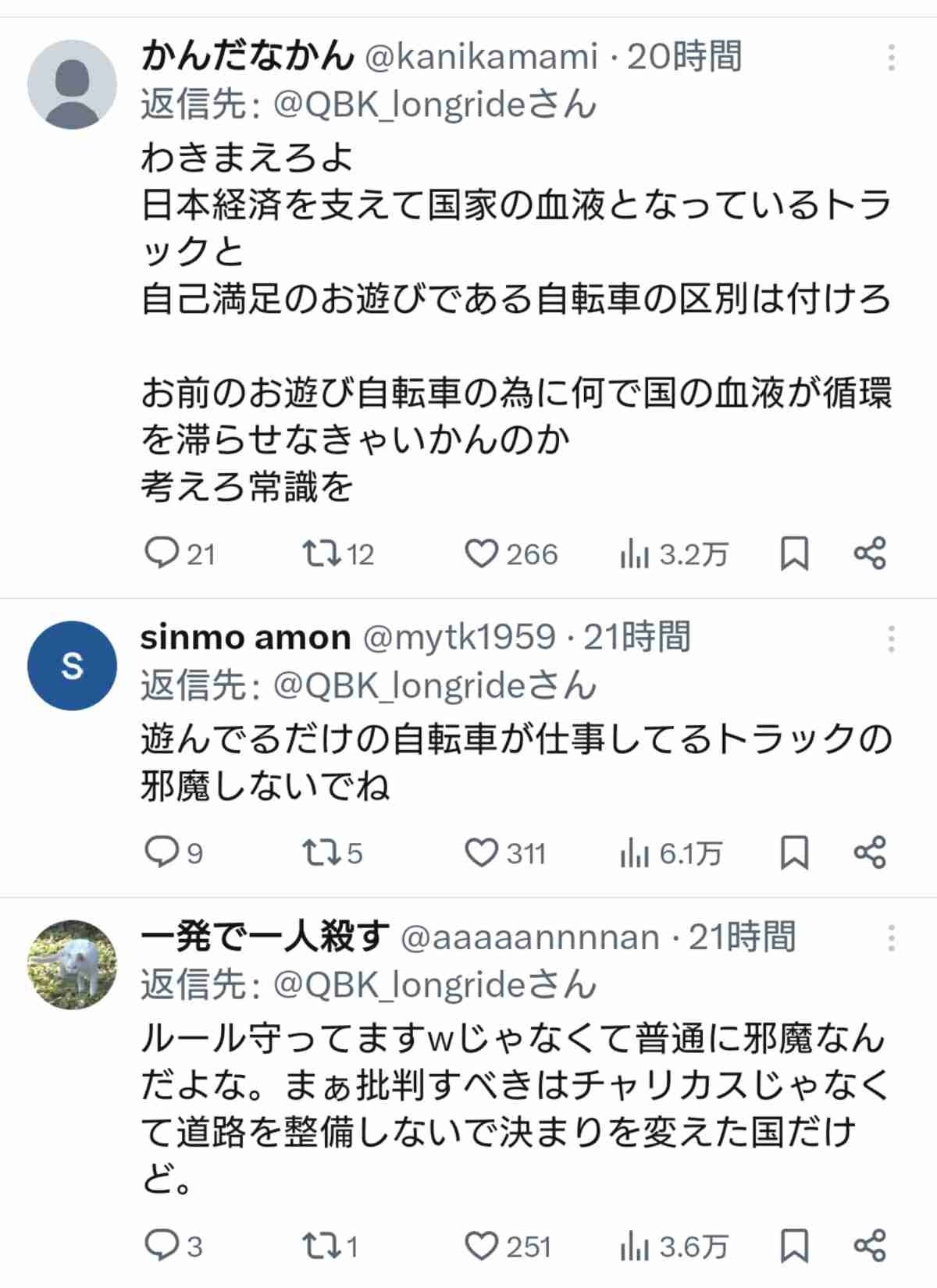
Task: Open more options for @kanikamami tweet
Action: click(x=891, y=58)
